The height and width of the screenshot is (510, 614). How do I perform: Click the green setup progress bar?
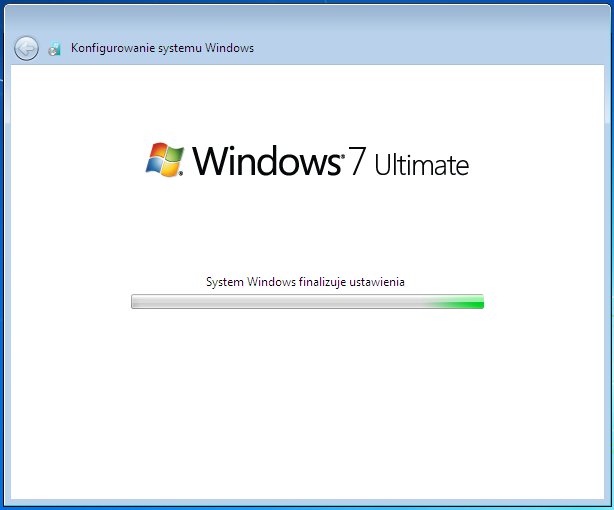coord(307,302)
